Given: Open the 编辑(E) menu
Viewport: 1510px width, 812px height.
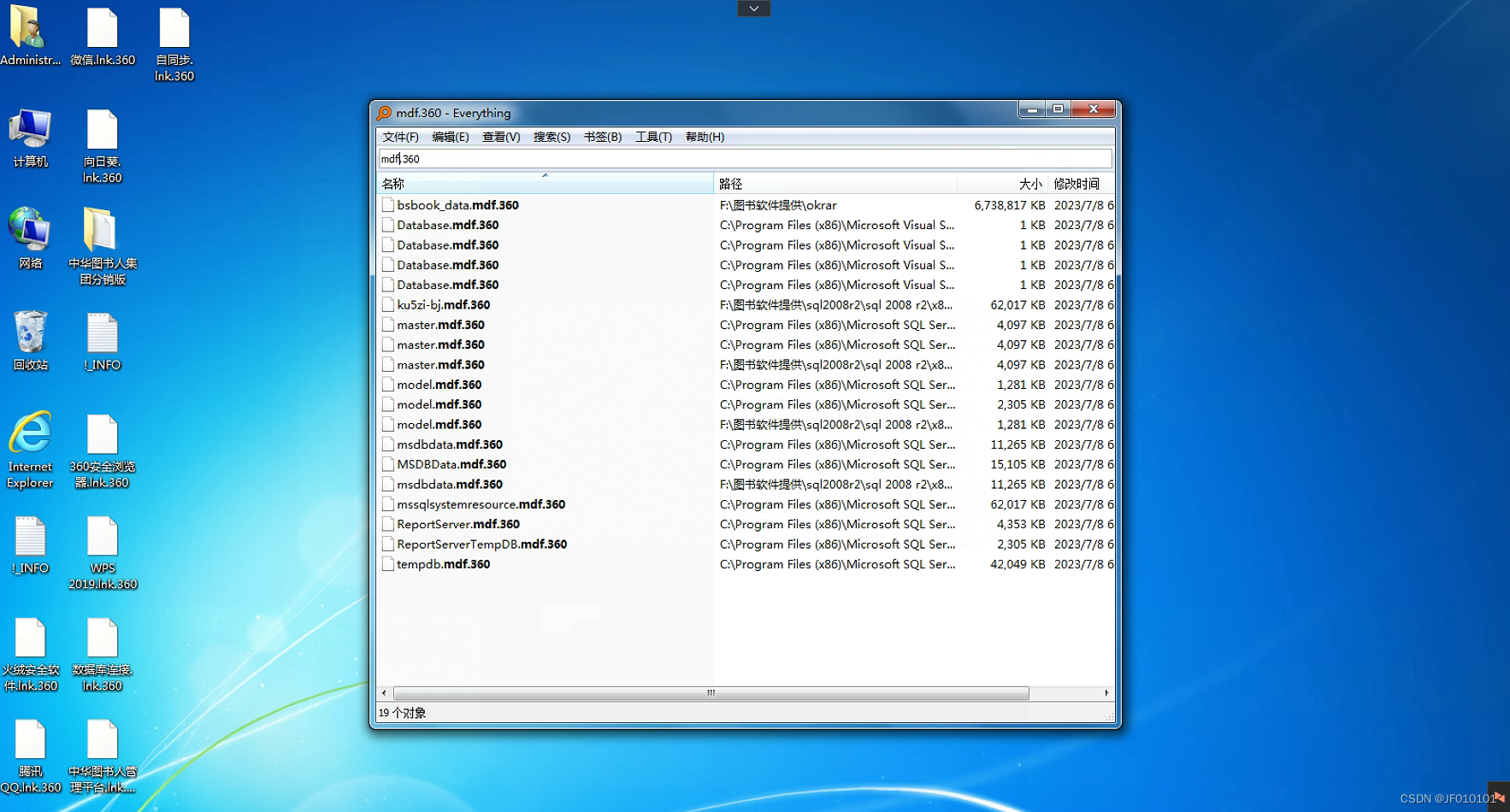Looking at the screenshot, I should tap(451, 137).
